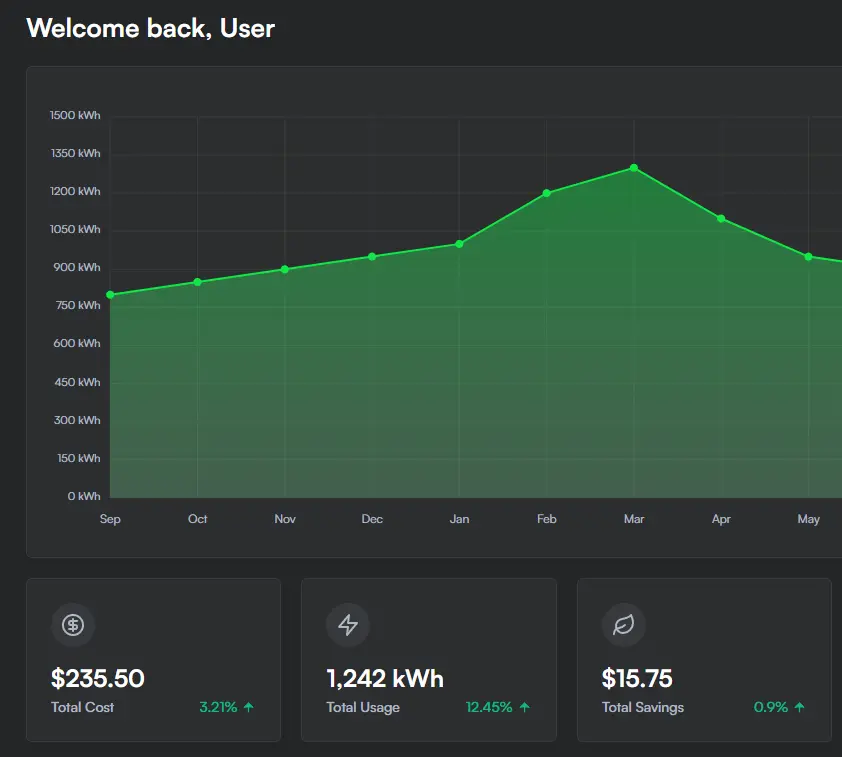Screen dimensions: 842x757
Task: Click the May month label
Action: (x=809, y=519)
